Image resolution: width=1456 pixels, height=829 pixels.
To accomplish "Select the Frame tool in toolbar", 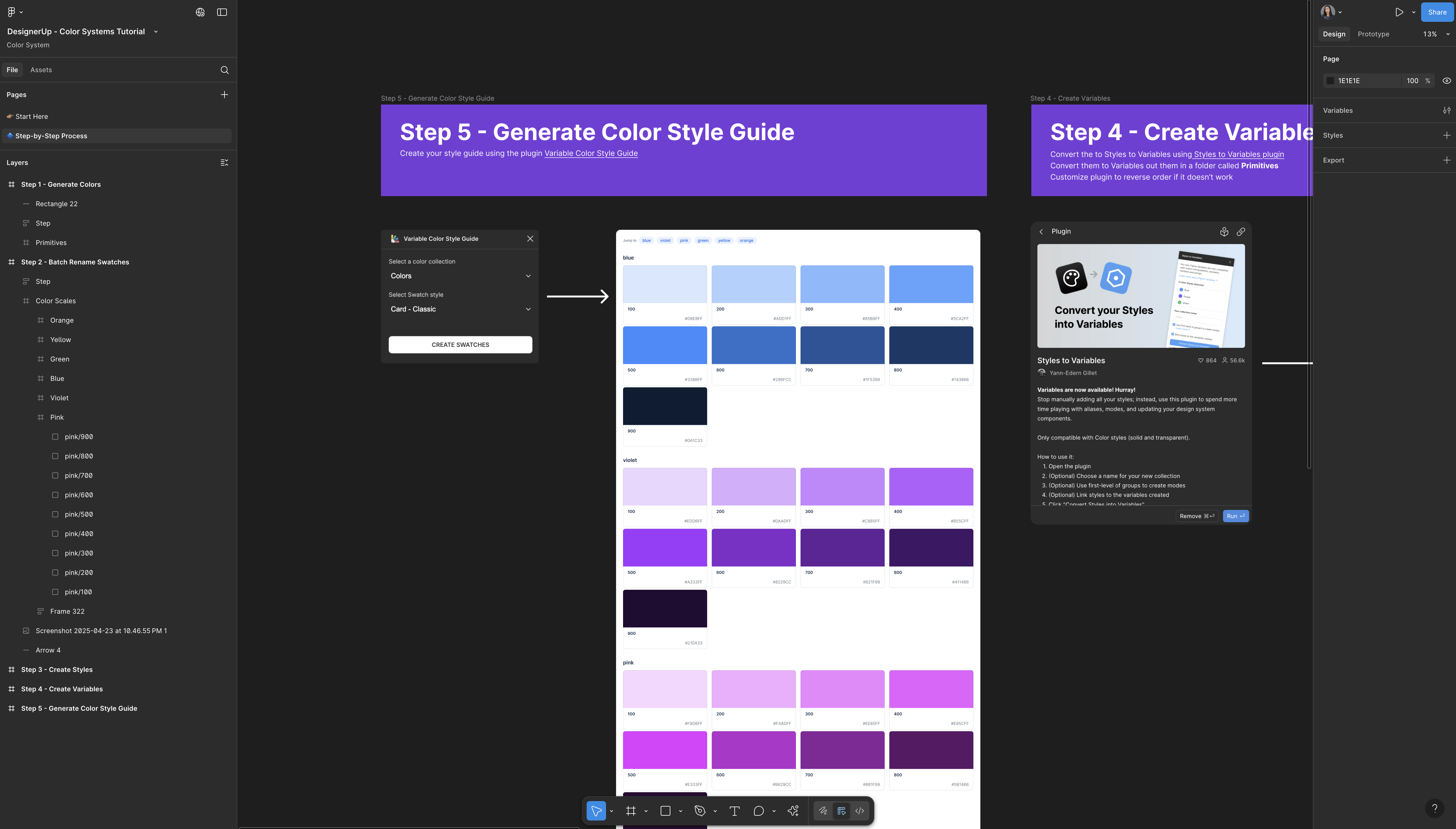I will point(631,811).
